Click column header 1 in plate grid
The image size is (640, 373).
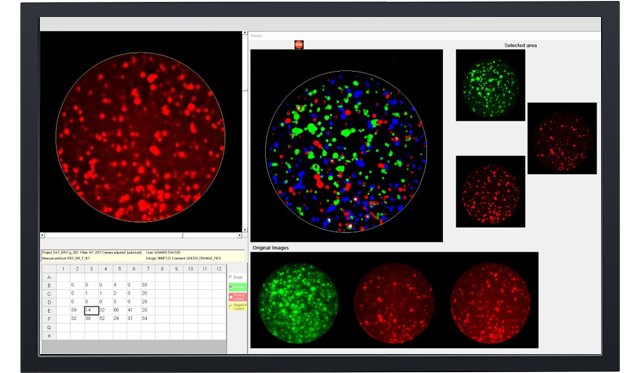point(63,269)
